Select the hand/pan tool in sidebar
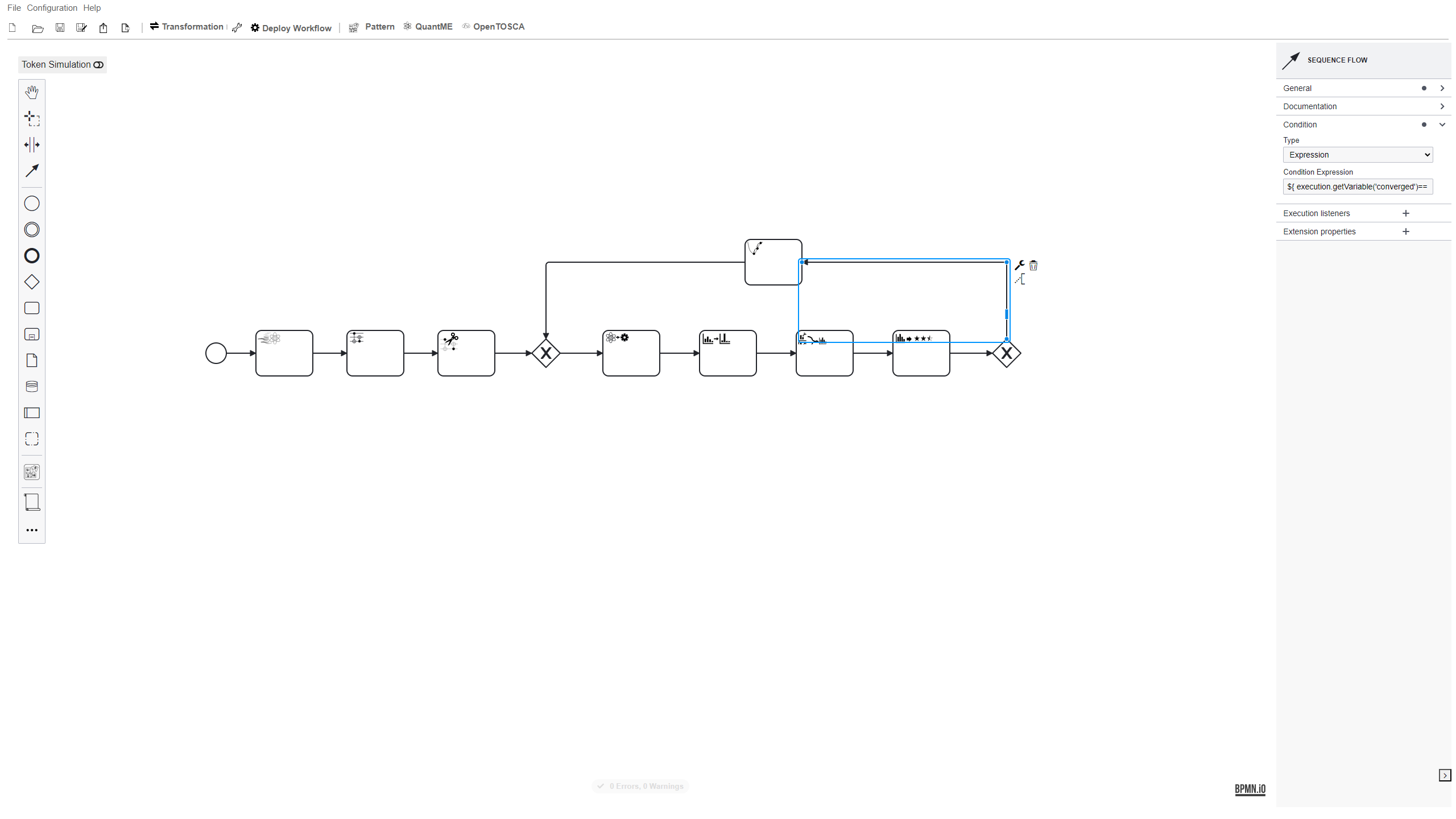This screenshot has height=819, width=1456. point(32,91)
